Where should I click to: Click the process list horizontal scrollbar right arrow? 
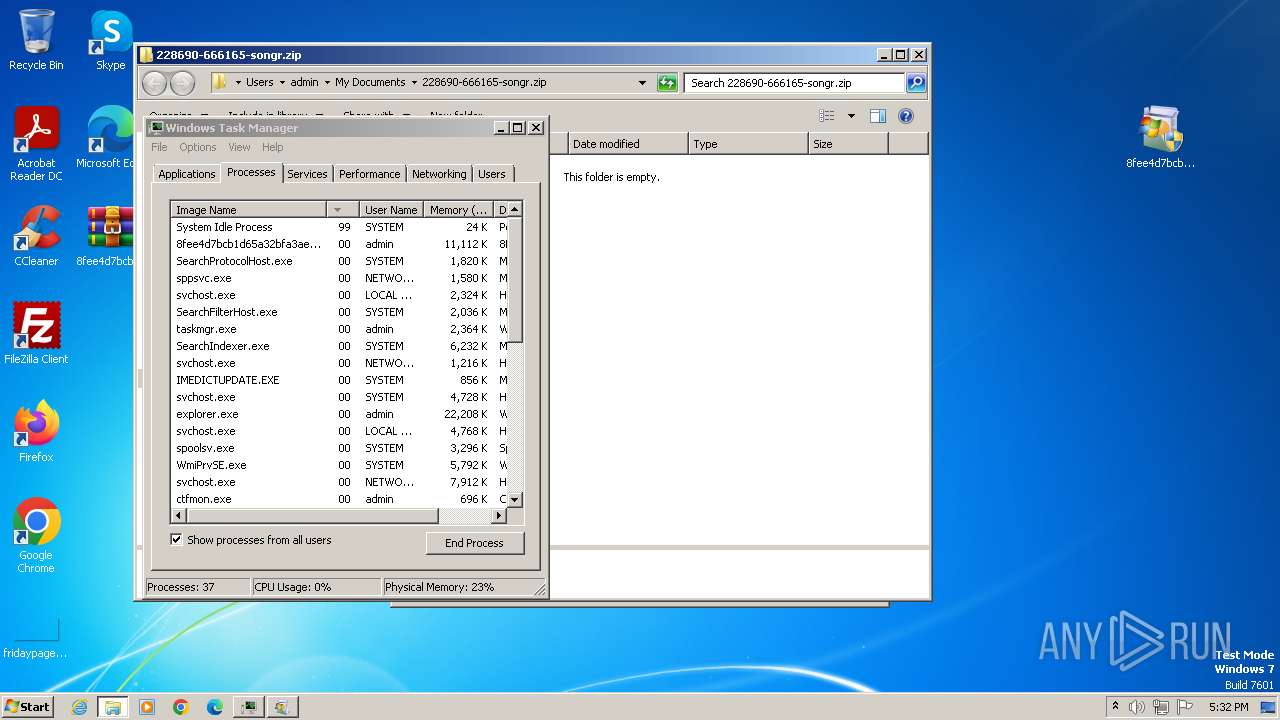(498, 516)
